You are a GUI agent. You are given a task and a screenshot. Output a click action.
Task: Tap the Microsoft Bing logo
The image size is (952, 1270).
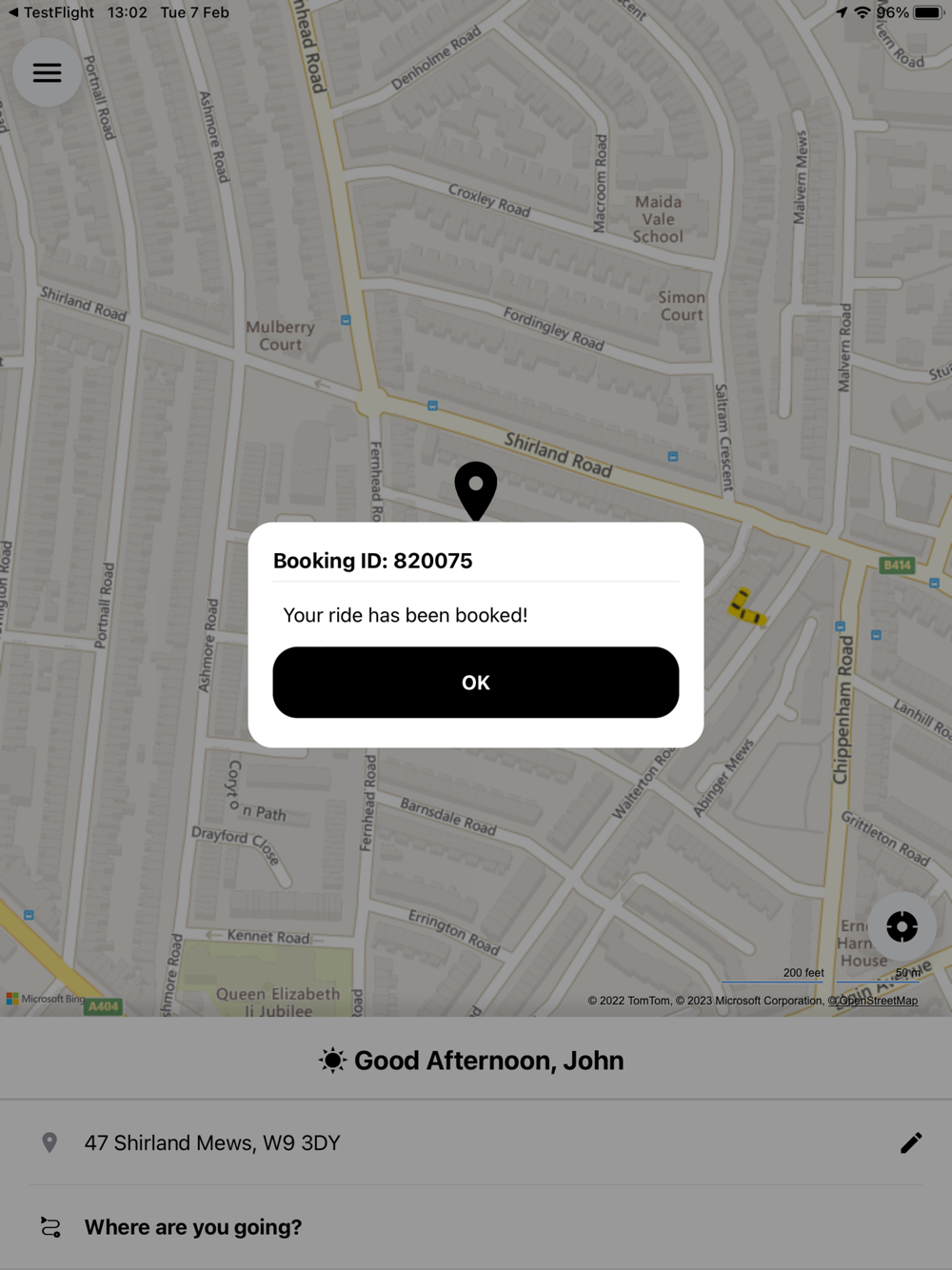point(46,999)
